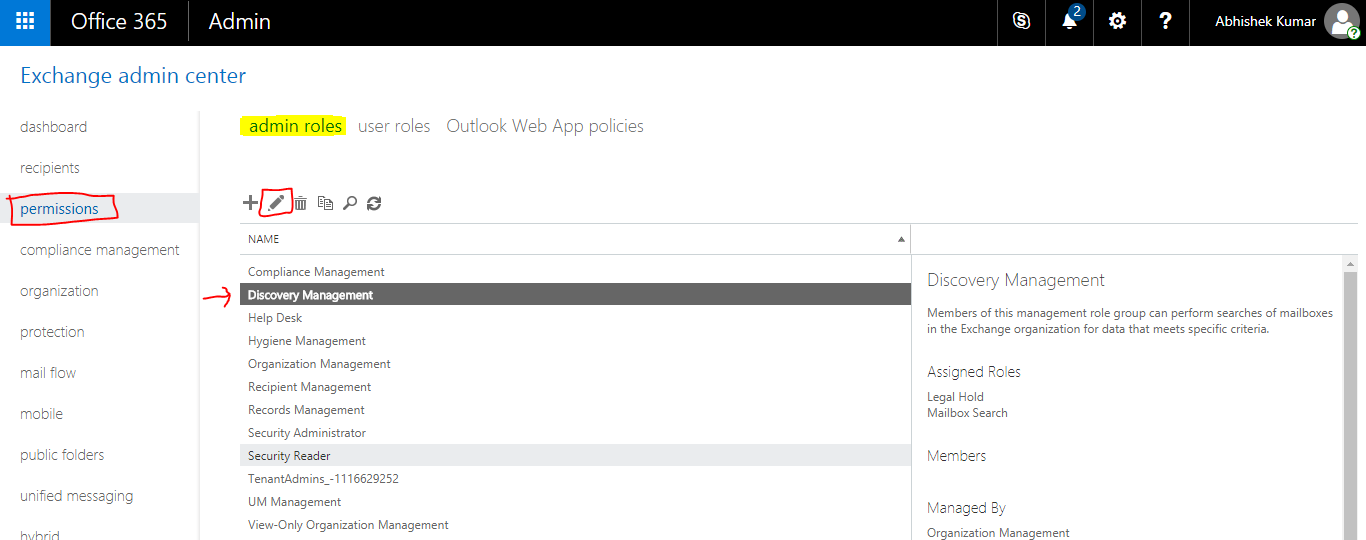
Task: Click the help question mark icon
Action: 1165,21
